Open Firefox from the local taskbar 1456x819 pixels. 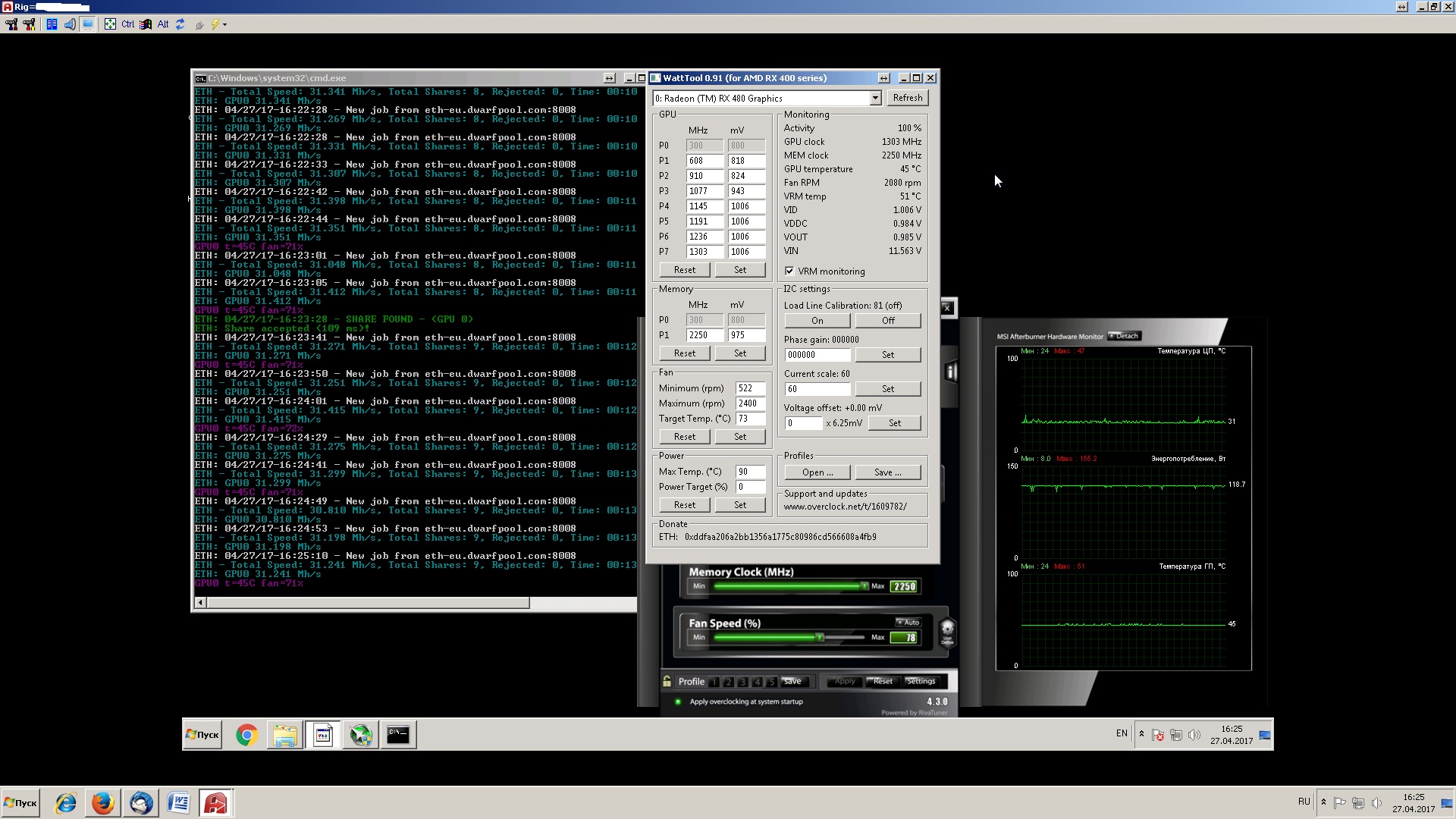coord(103,803)
